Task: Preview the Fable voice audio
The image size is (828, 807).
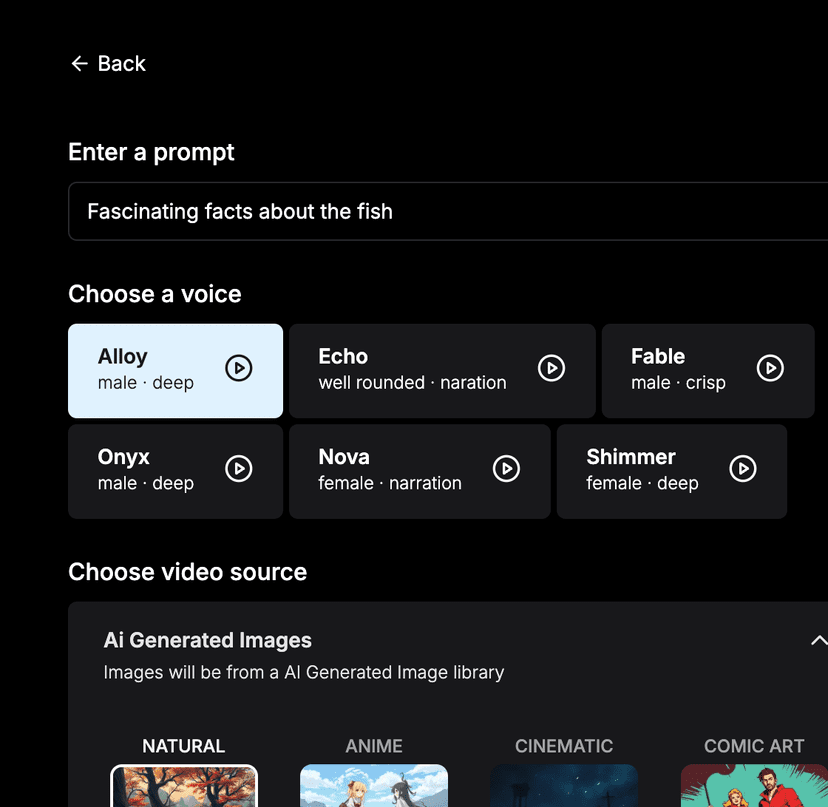Action: 769,368
